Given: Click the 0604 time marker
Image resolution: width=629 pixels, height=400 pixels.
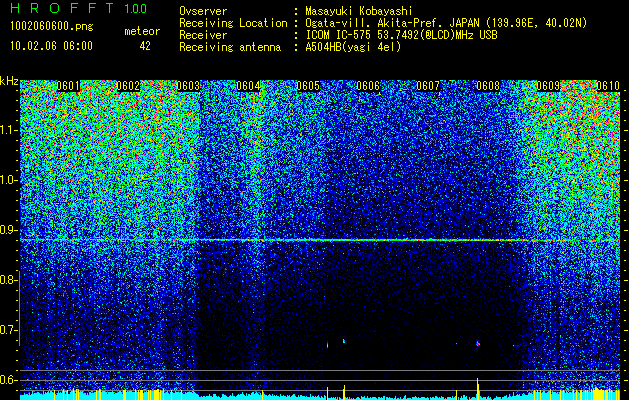Looking at the screenshot, I should click(248, 86).
